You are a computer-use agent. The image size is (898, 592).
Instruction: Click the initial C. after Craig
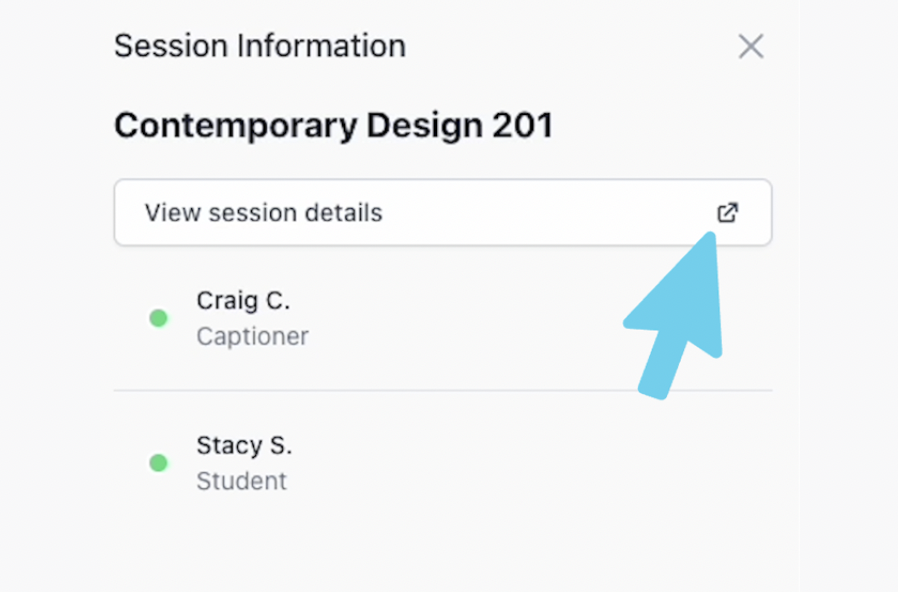(x=277, y=301)
